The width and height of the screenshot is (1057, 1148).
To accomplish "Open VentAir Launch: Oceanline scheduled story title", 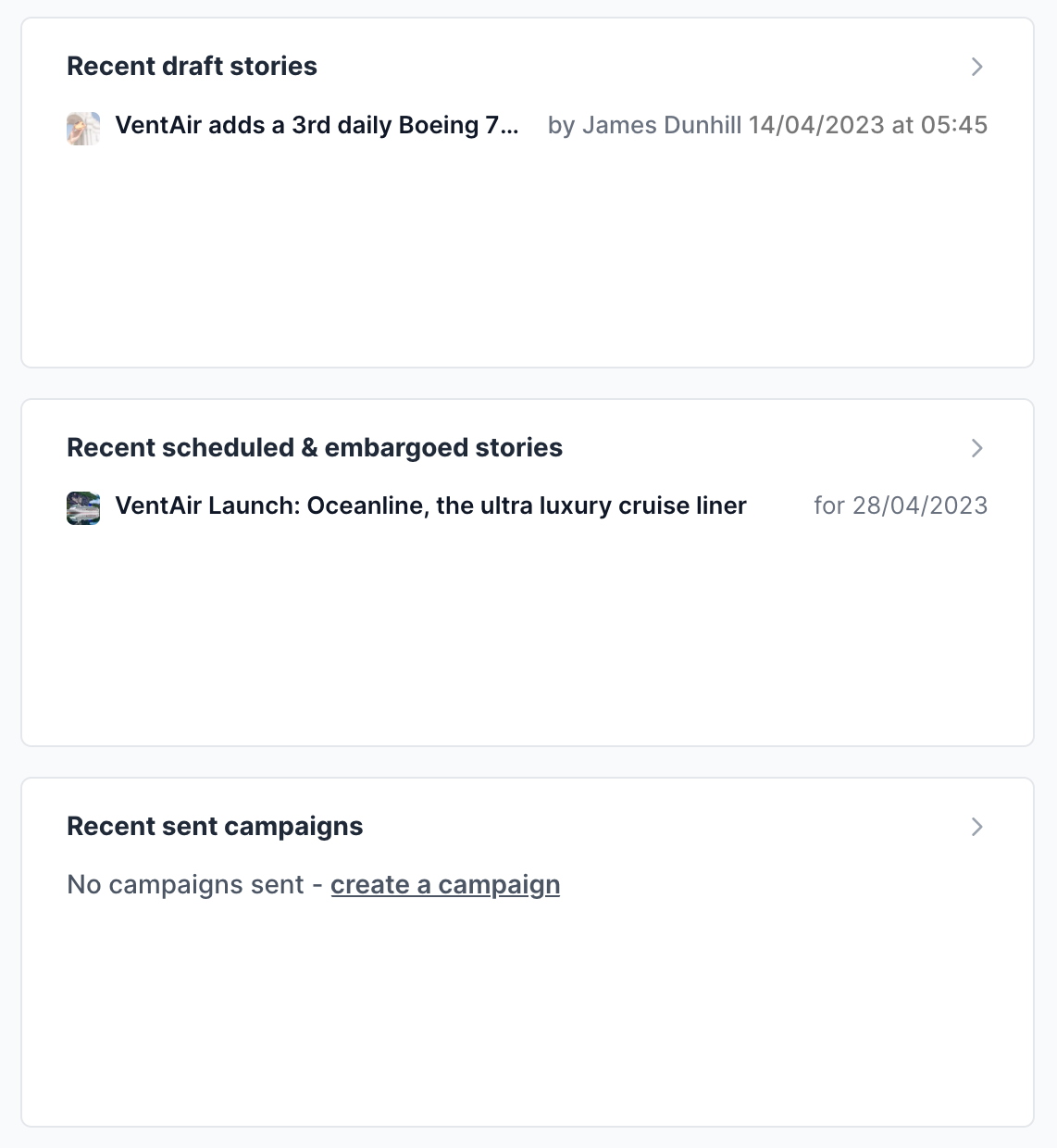I will [x=430, y=505].
